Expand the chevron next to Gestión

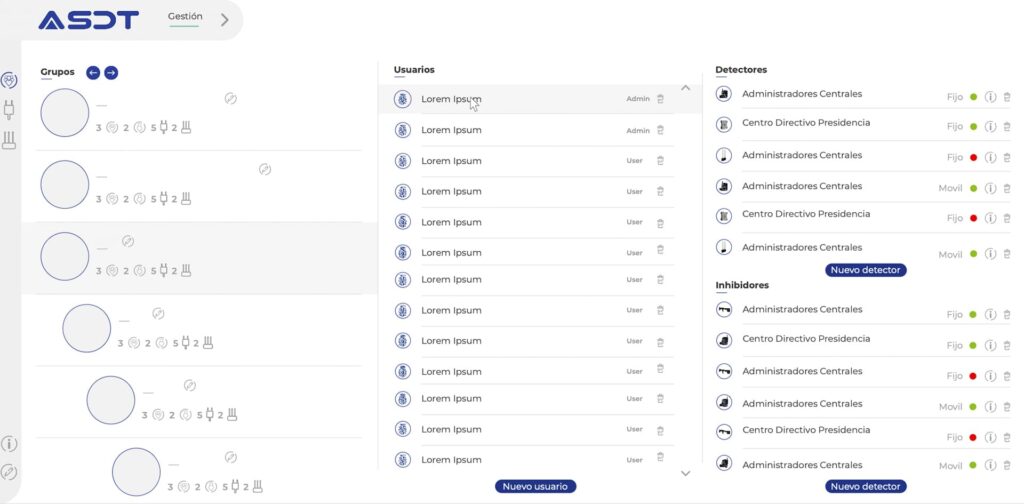tap(224, 19)
